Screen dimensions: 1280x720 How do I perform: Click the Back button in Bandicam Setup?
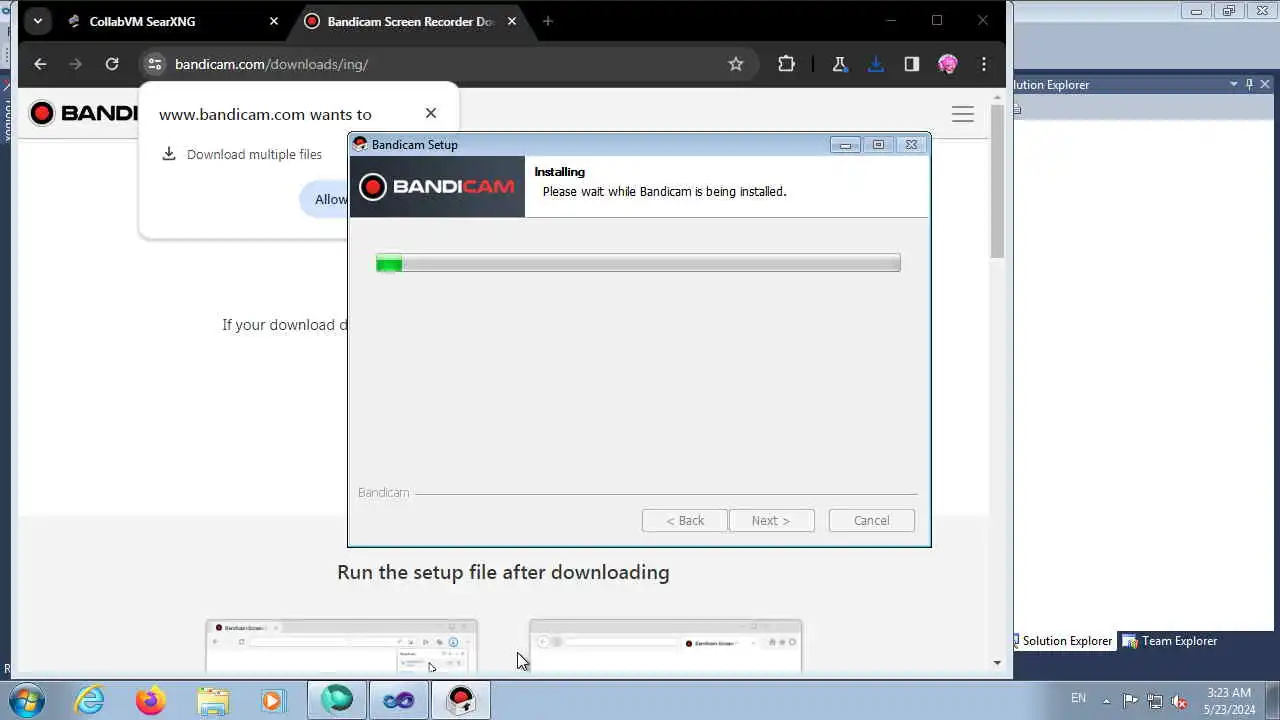coord(685,520)
